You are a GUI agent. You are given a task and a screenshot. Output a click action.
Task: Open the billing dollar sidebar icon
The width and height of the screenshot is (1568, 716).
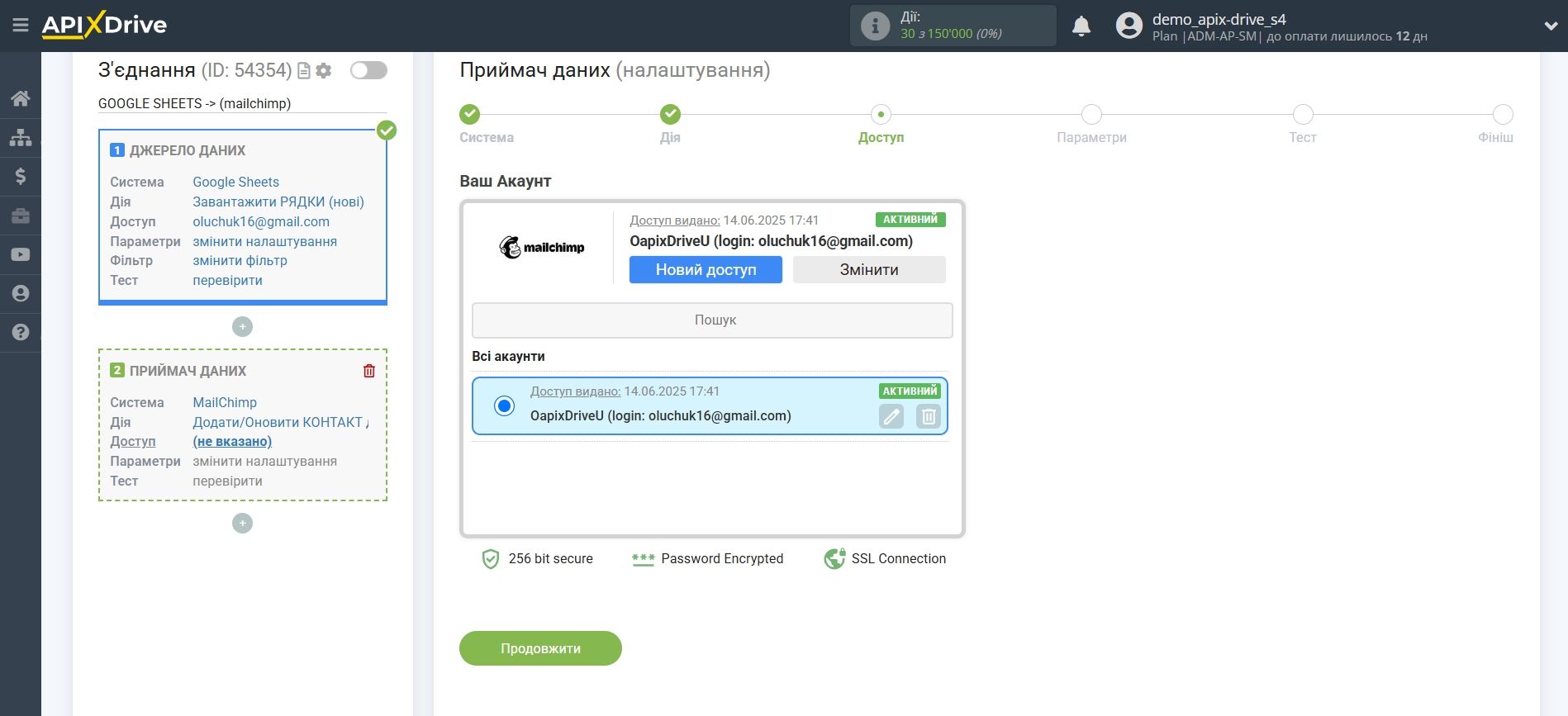pyautogui.click(x=21, y=176)
